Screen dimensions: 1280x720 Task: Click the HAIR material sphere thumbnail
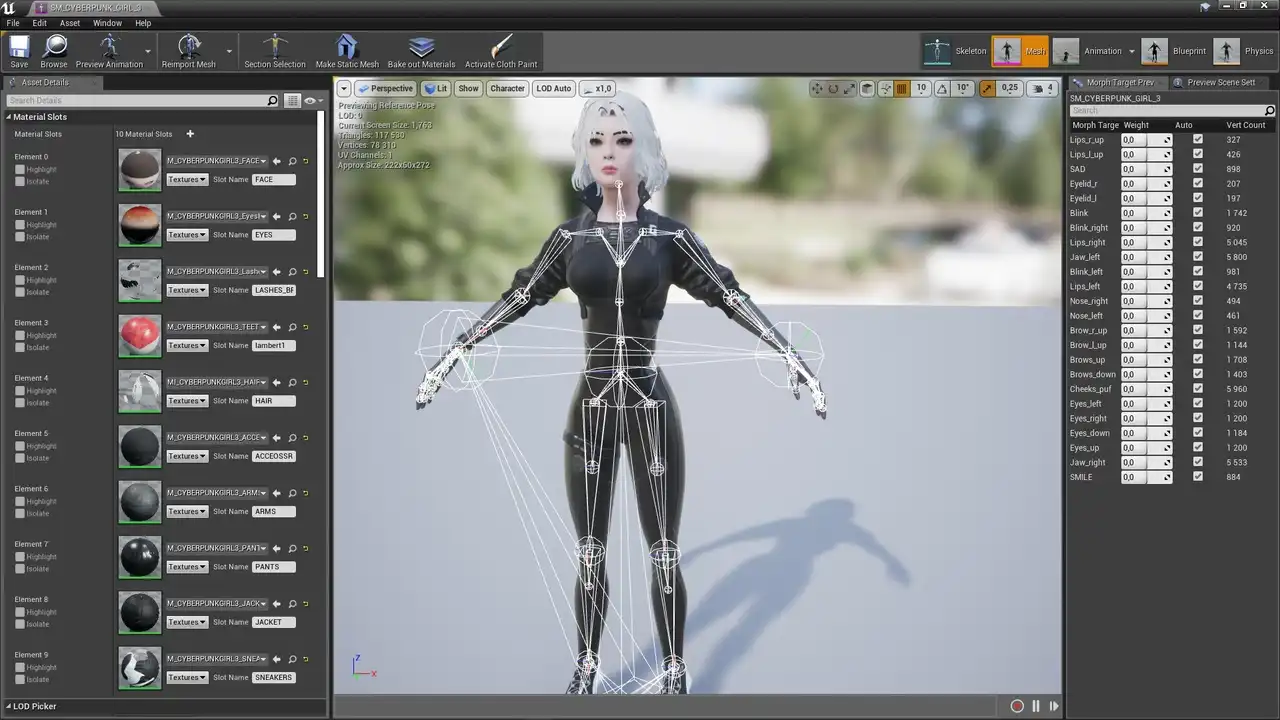[x=140, y=391]
